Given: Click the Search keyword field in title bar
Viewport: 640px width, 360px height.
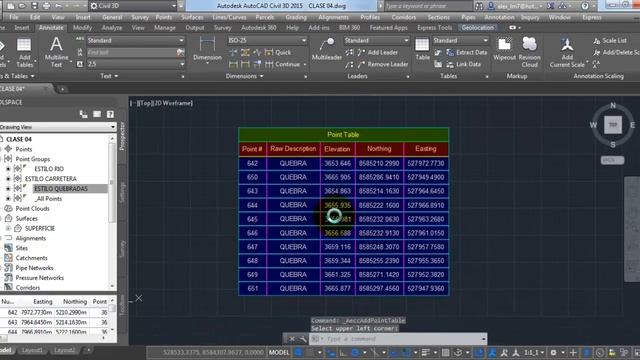Looking at the screenshot, I should point(428,6).
